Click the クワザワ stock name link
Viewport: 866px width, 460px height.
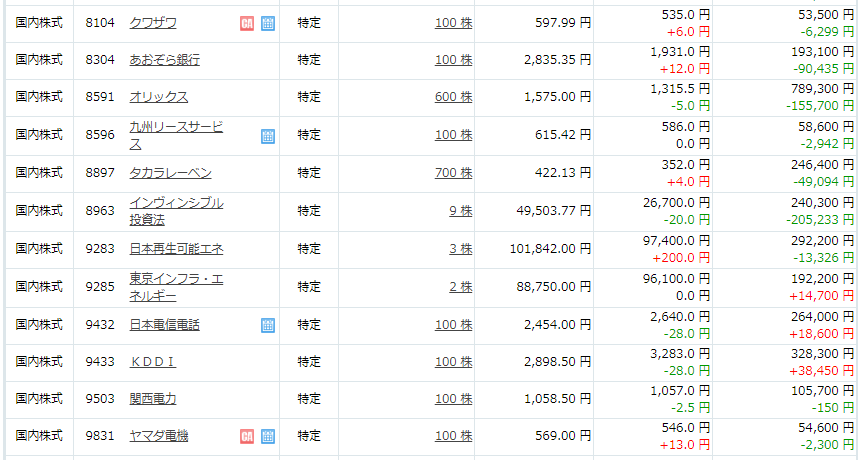[x=153, y=23]
